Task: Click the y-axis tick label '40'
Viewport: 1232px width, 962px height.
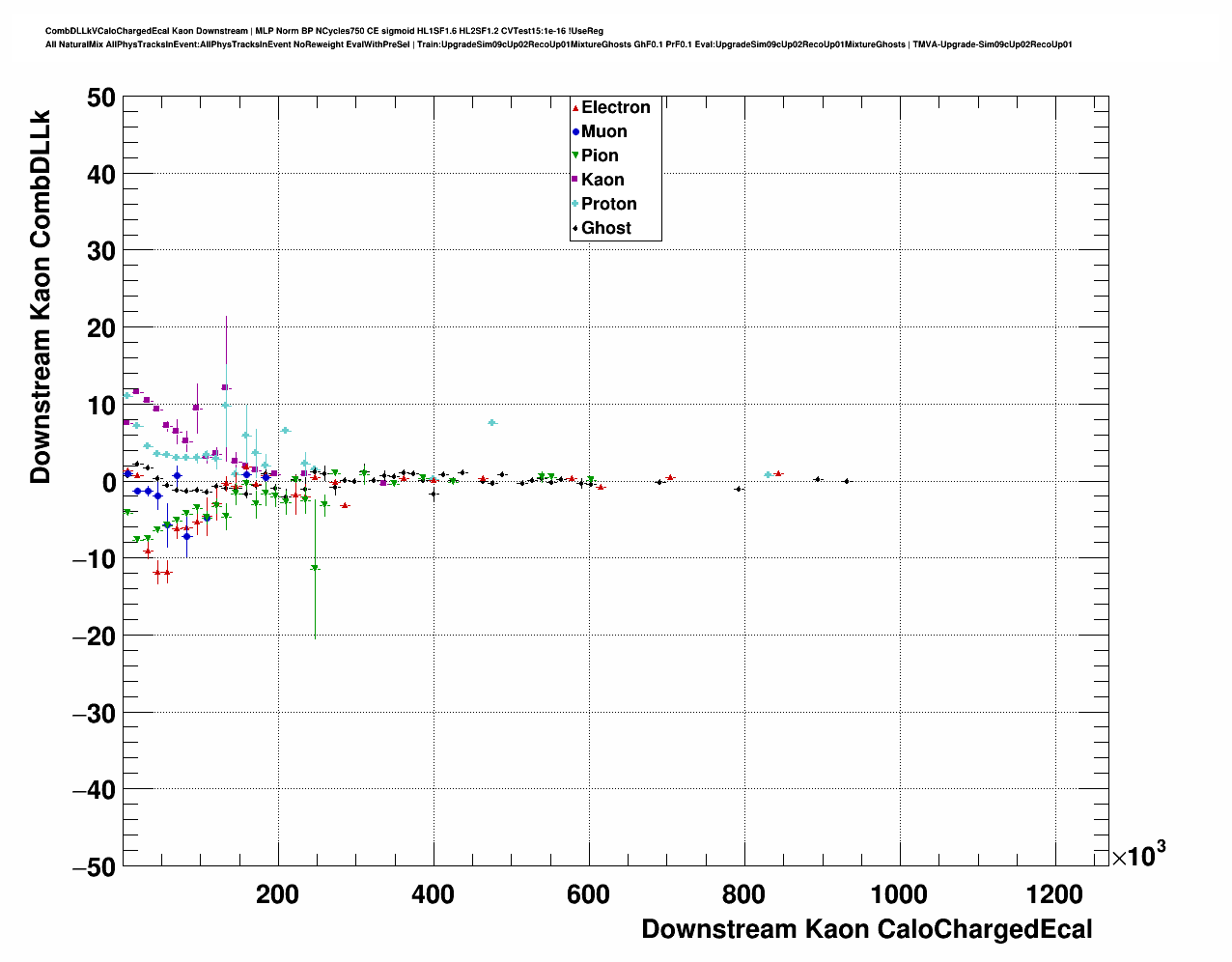Action: click(102, 175)
